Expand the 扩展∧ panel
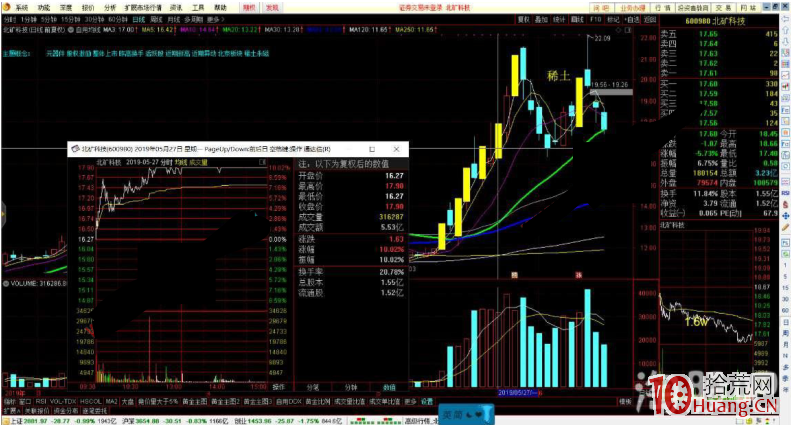 pos(10,411)
